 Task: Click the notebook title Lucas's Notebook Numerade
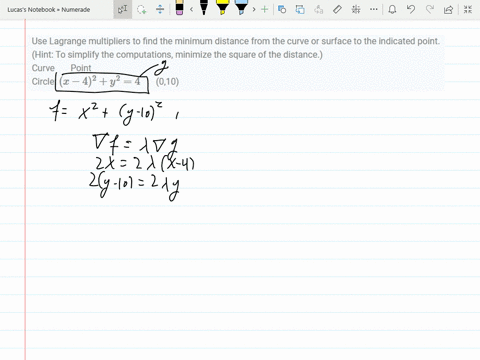coord(49,10)
